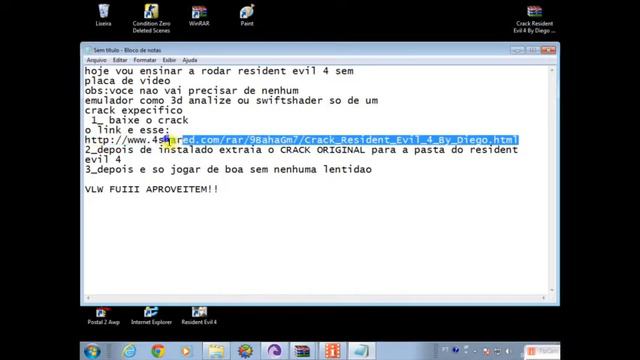Image resolution: width=640 pixels, height=360 pixels.
Task: Open the Resident Evil 4 desktop shortcut
Action: 199,316
